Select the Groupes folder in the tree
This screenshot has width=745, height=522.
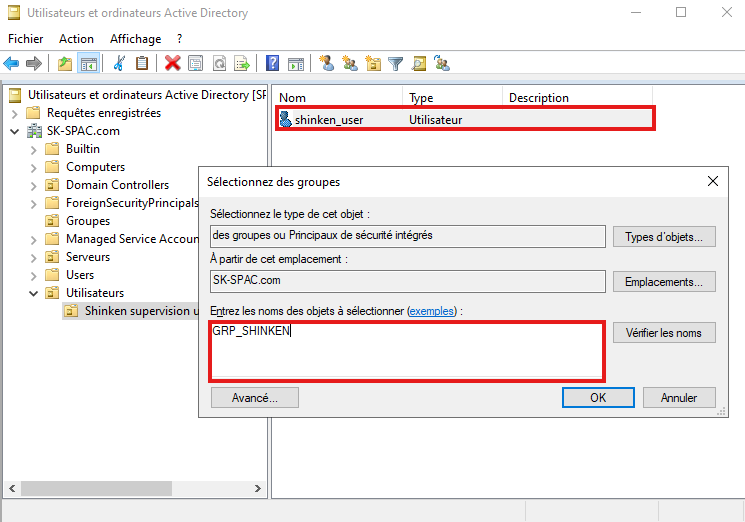pyautogui.click(x=88, y=221)
